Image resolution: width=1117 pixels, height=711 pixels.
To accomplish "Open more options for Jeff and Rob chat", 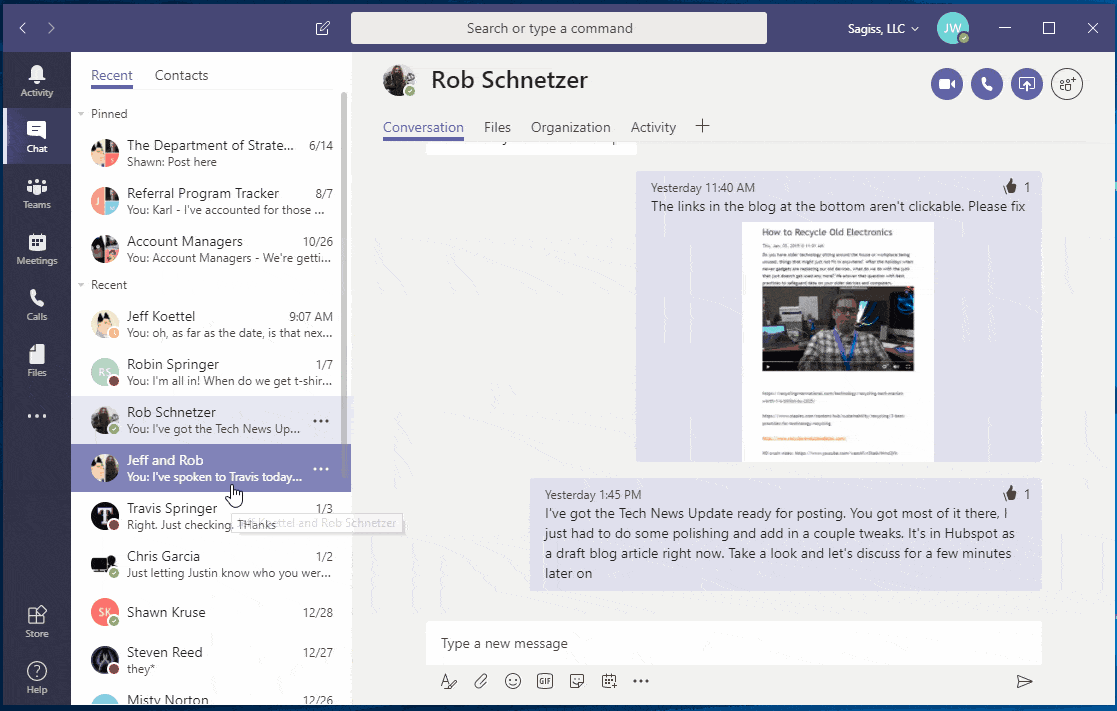I will [321, 469].
